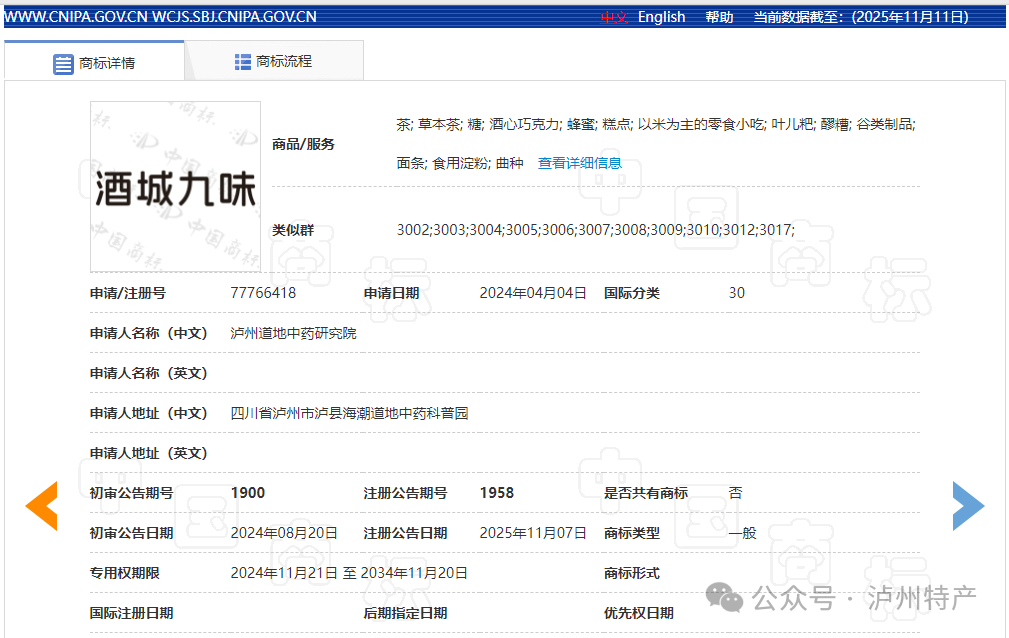The width and height of the screenshot is (1009, 638).
Task: Click the registration announcement issue number 1958
Action: [x=497, y=493]
